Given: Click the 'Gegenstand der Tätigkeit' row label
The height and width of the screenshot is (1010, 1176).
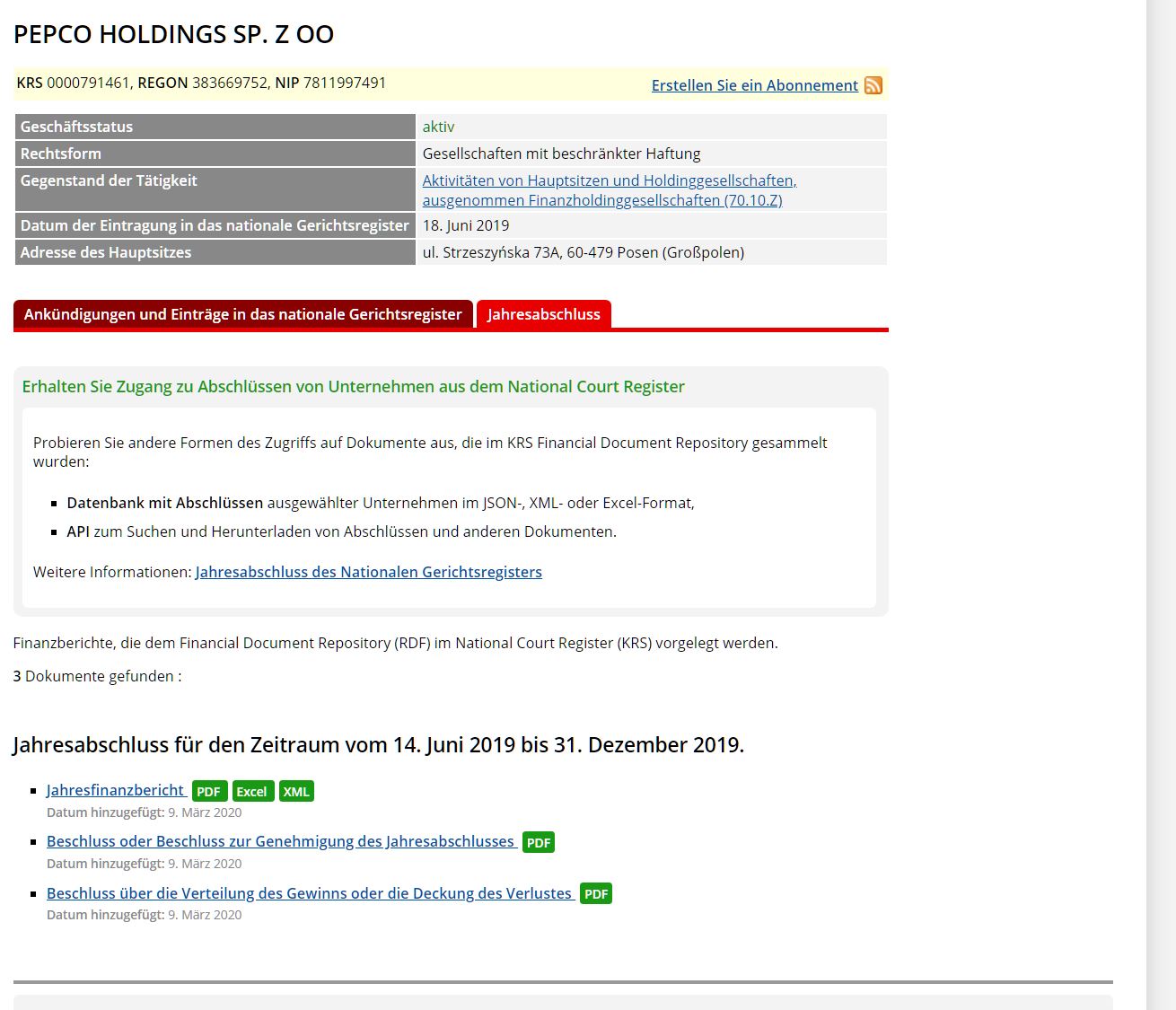Looking at the screenshot, I should pyautogui.click(x=109, y=180).
